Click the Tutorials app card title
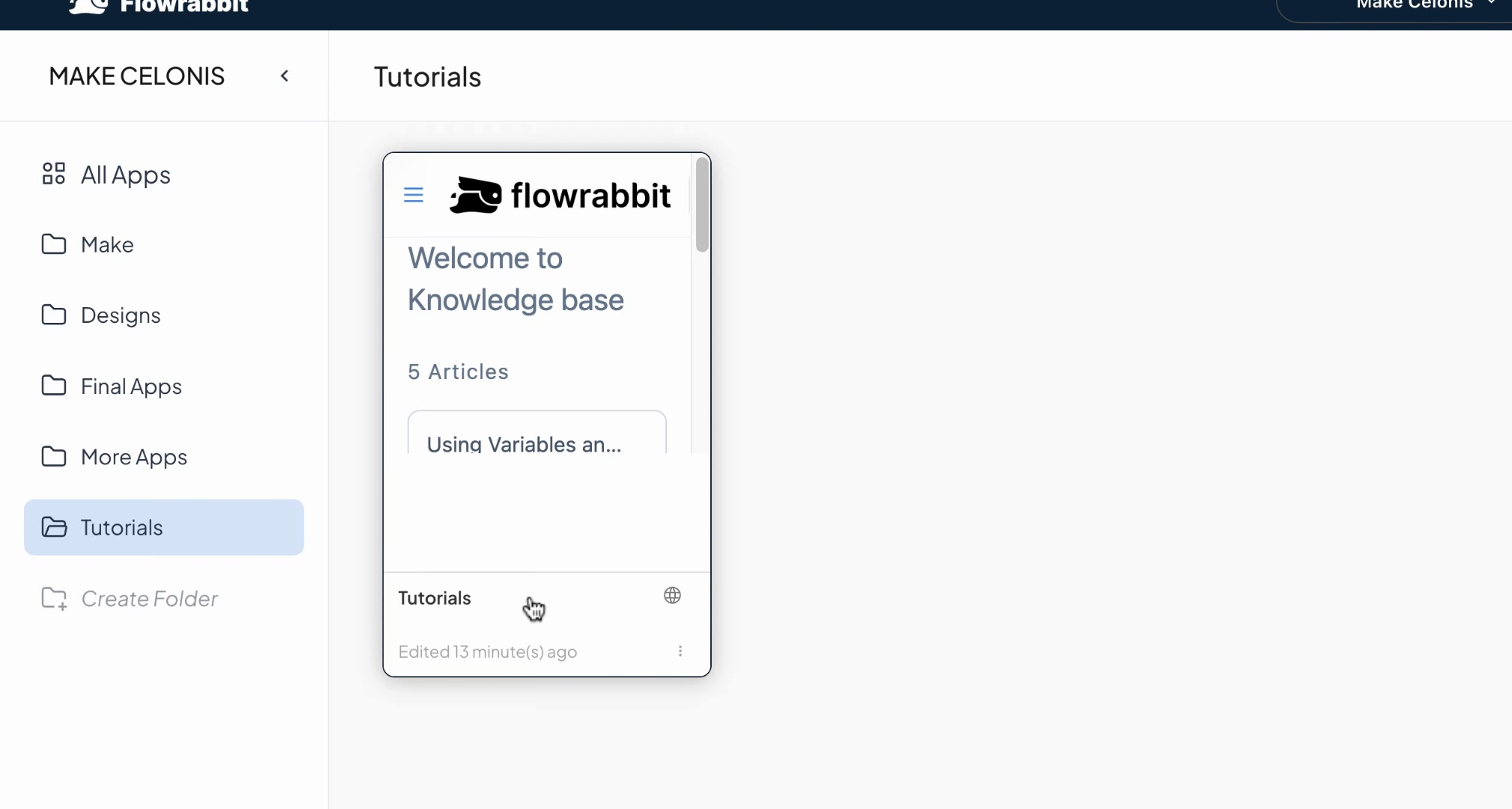The height and width of the screenshot is (809, 1512). click(435, 598)
